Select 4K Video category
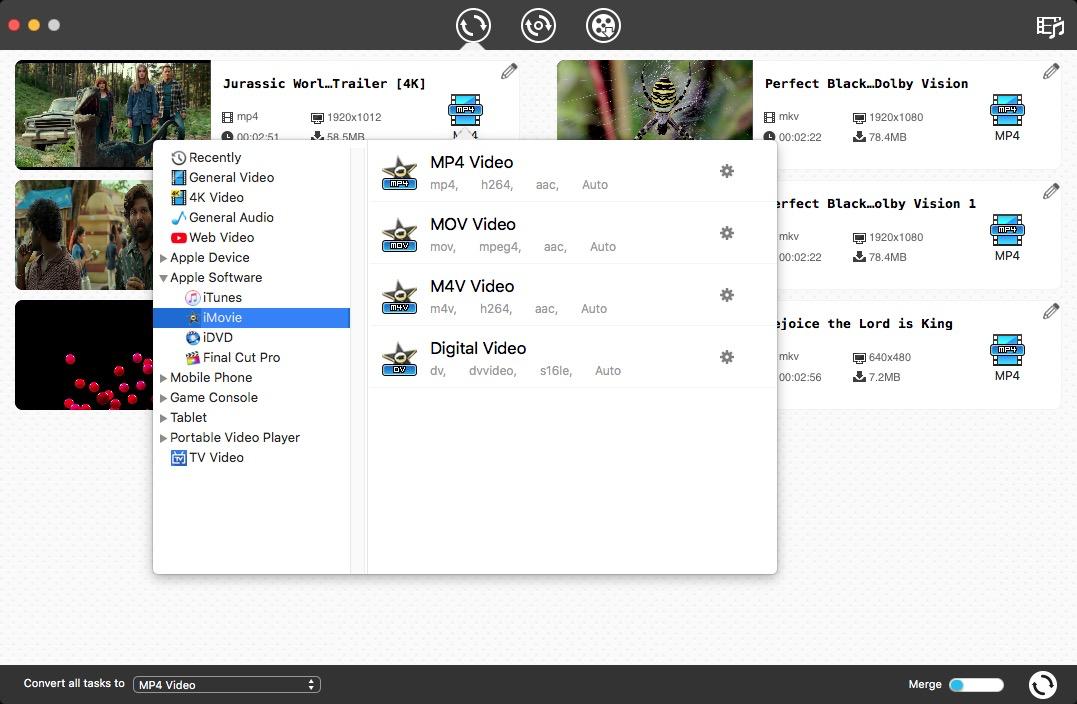 point(207,198)
